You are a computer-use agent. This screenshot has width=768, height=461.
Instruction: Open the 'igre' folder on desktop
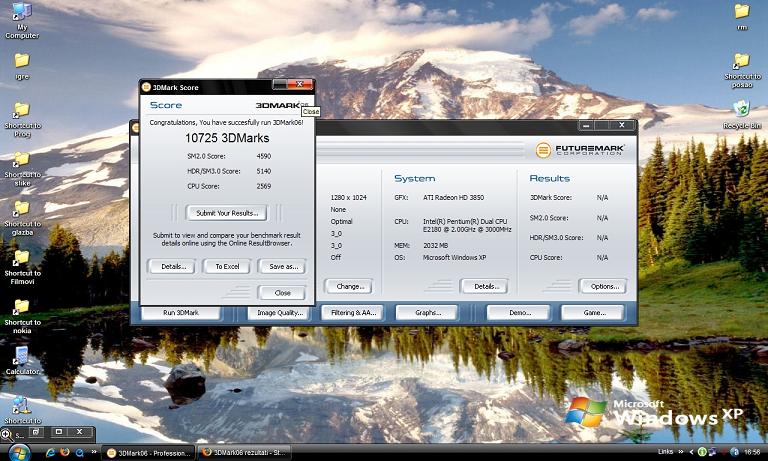(21, 61)
